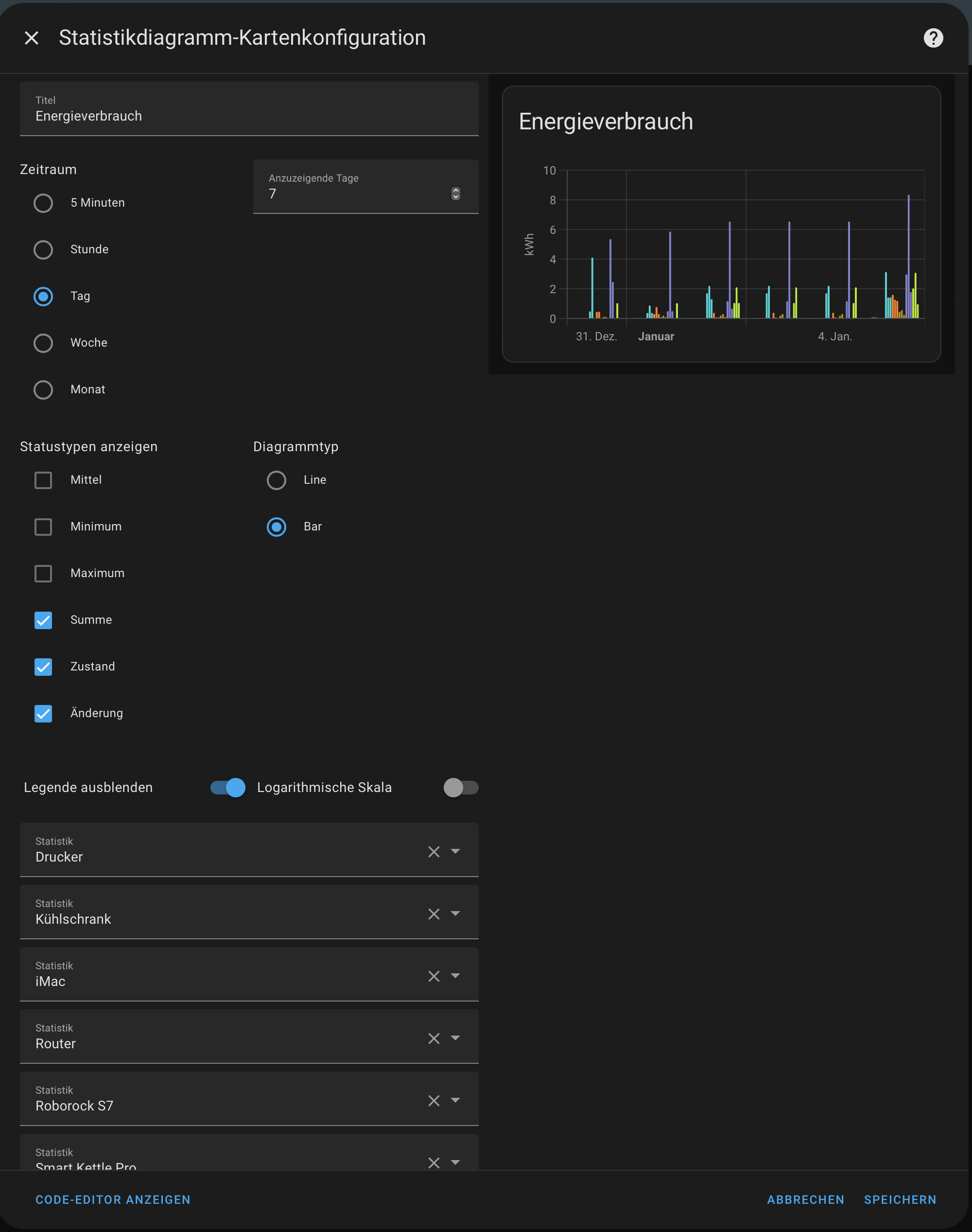The height and width of the screenshot is (1232, 972).
Task: Toggle Legende ausblenden switch off
Action: tap(228, 788)
